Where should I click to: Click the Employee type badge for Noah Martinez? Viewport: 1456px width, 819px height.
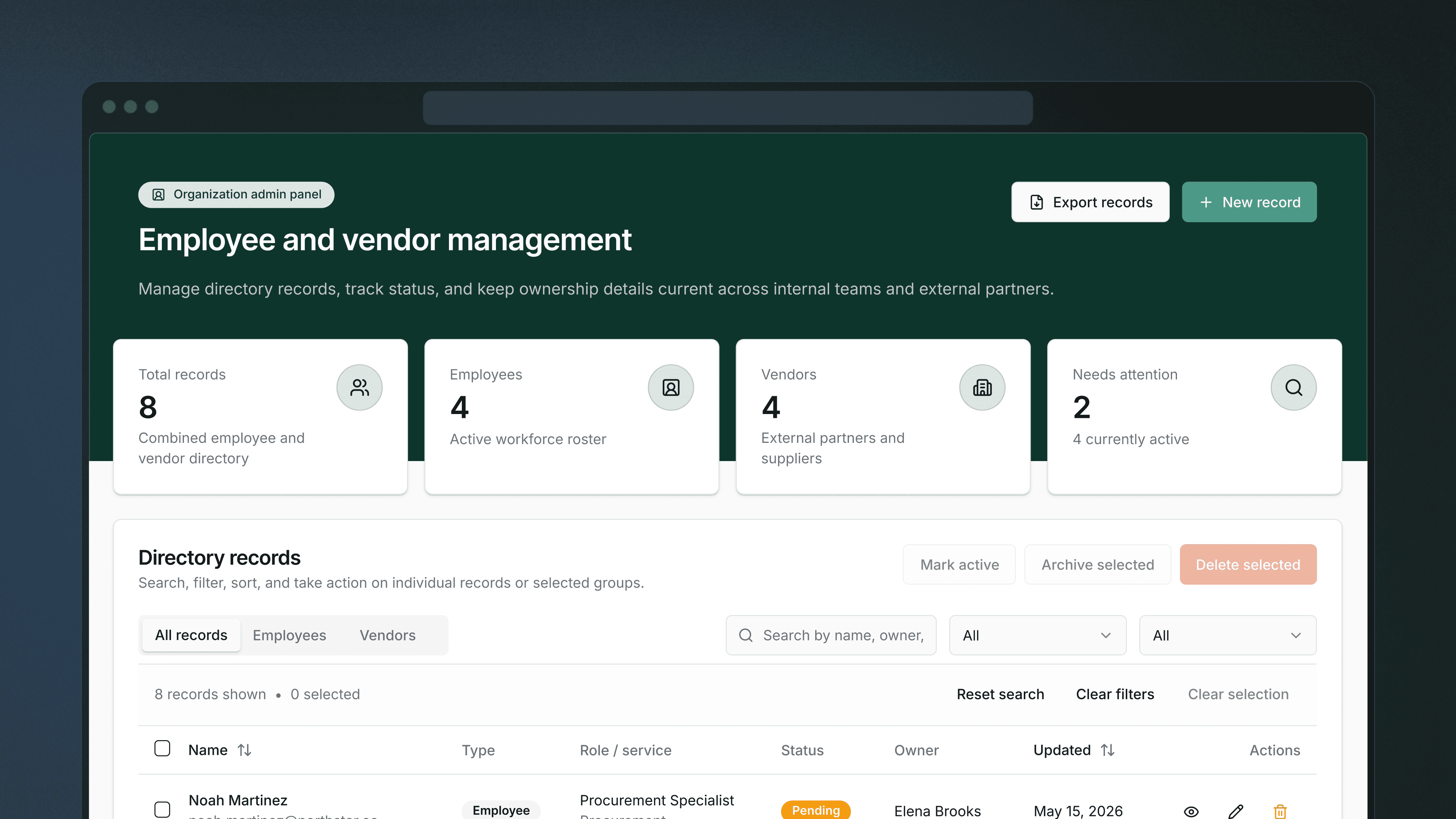point(501,811)
